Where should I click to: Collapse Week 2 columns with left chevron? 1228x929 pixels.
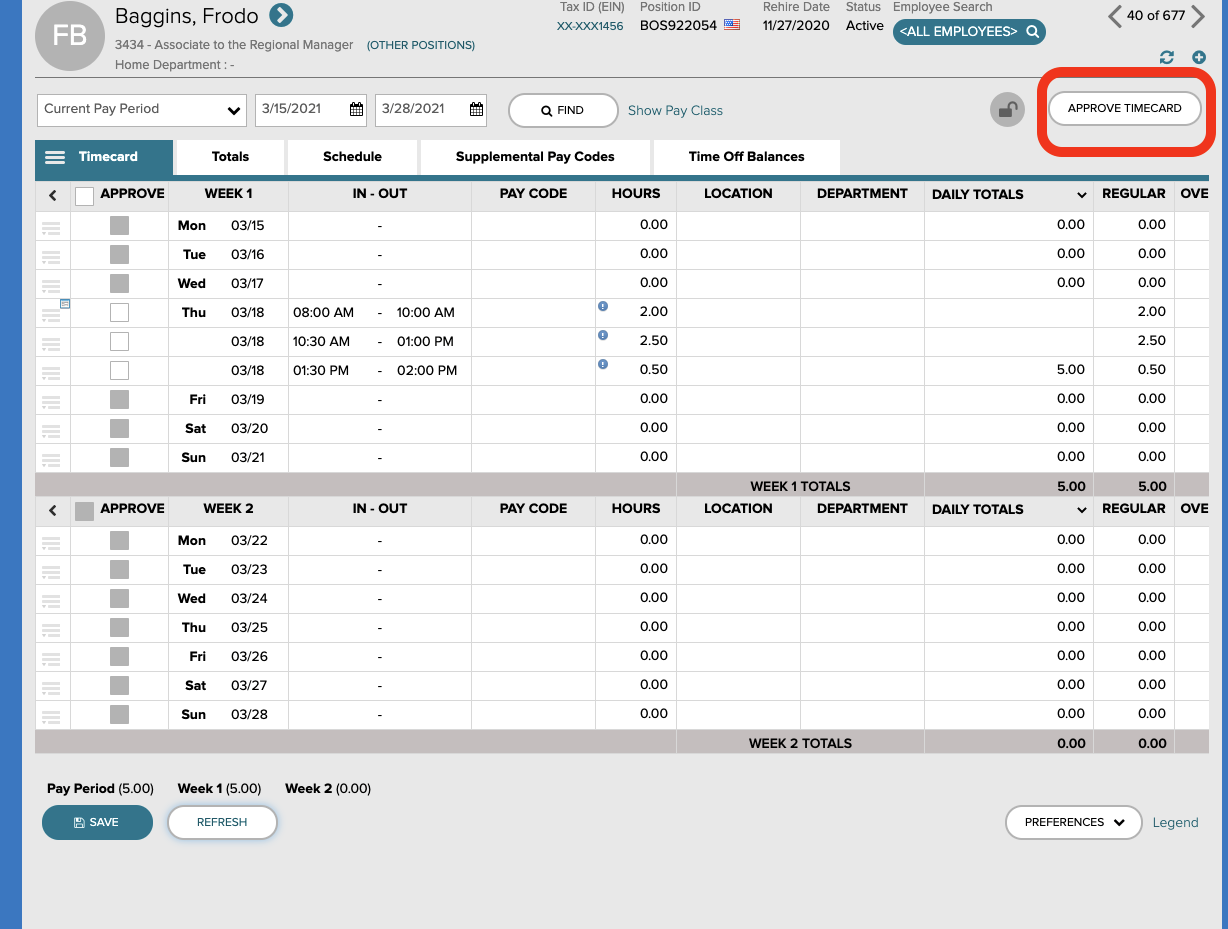pos(52,511)
